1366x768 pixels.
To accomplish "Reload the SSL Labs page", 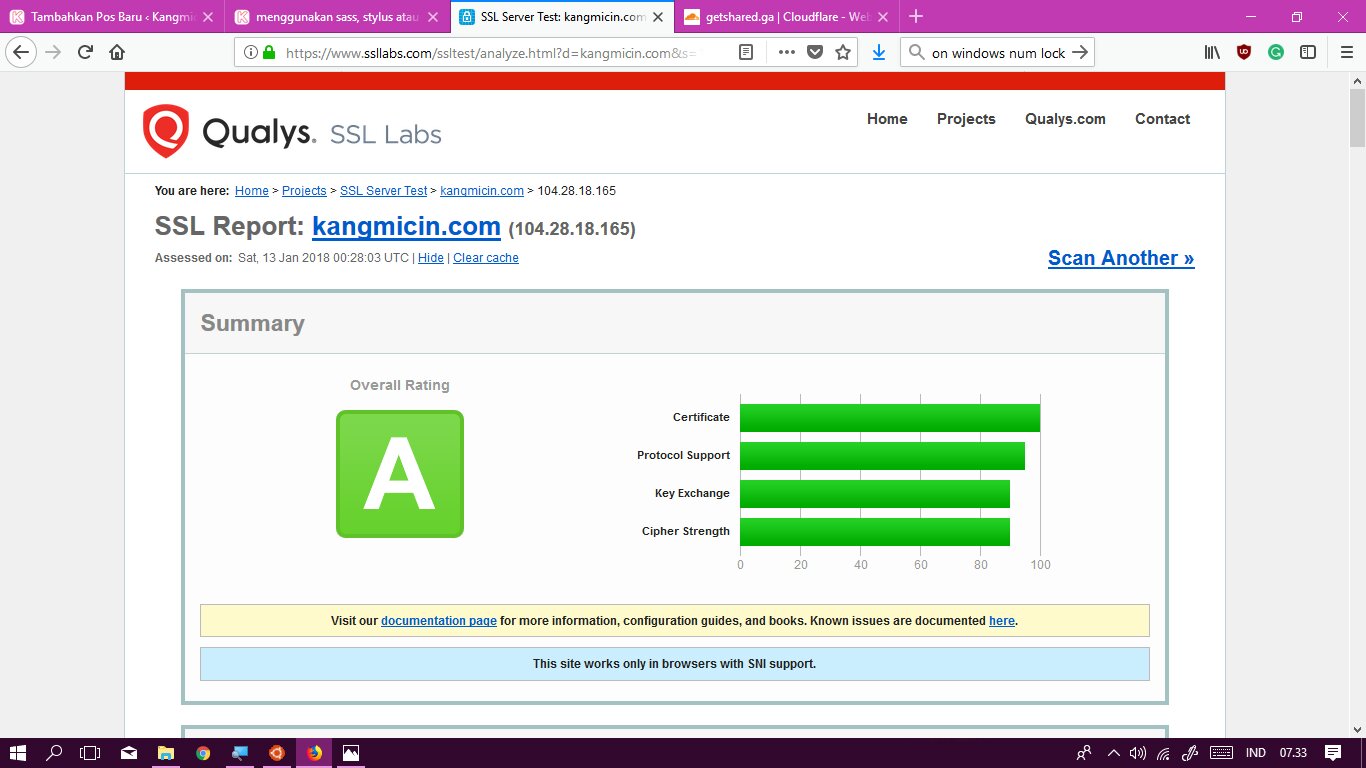I will [x=86, y=53].
